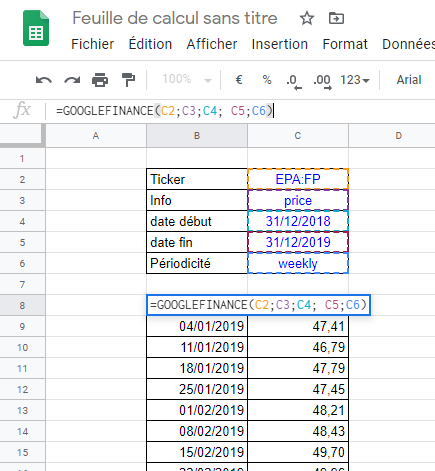Select column D header
Image resolution: width=435 pixels, height=471 pixels.
pyautogui.click(x=392, y=136)
